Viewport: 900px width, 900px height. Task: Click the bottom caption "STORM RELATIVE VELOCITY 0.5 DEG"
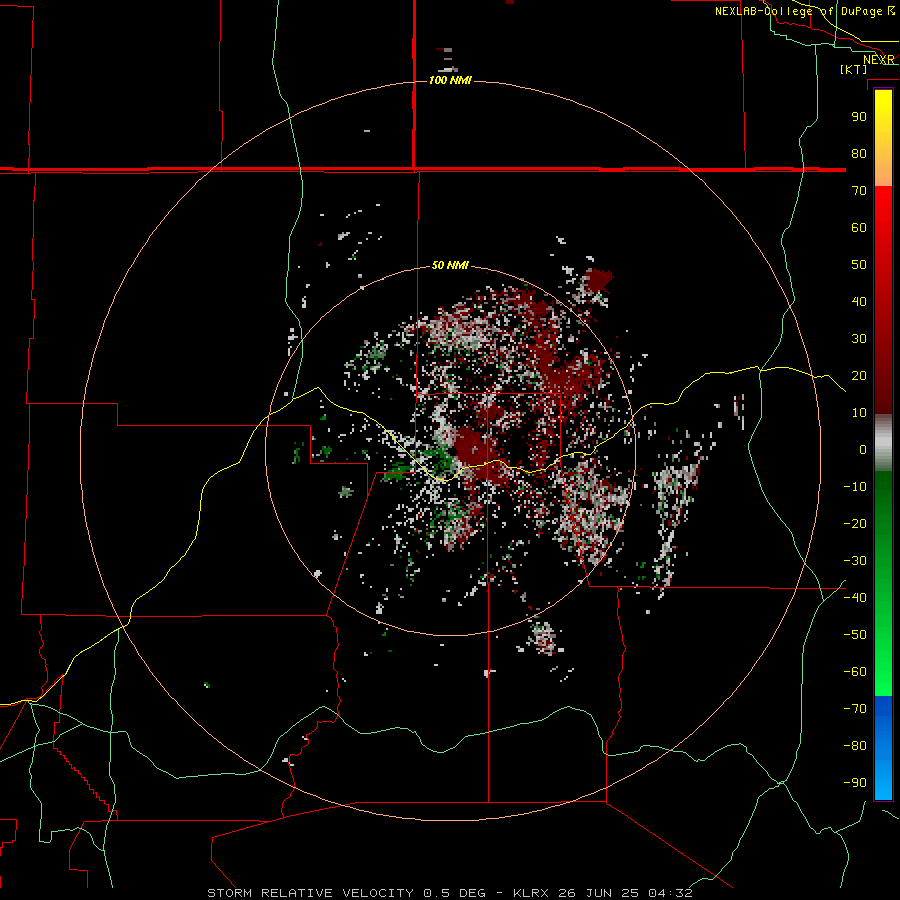click(346, 893)
